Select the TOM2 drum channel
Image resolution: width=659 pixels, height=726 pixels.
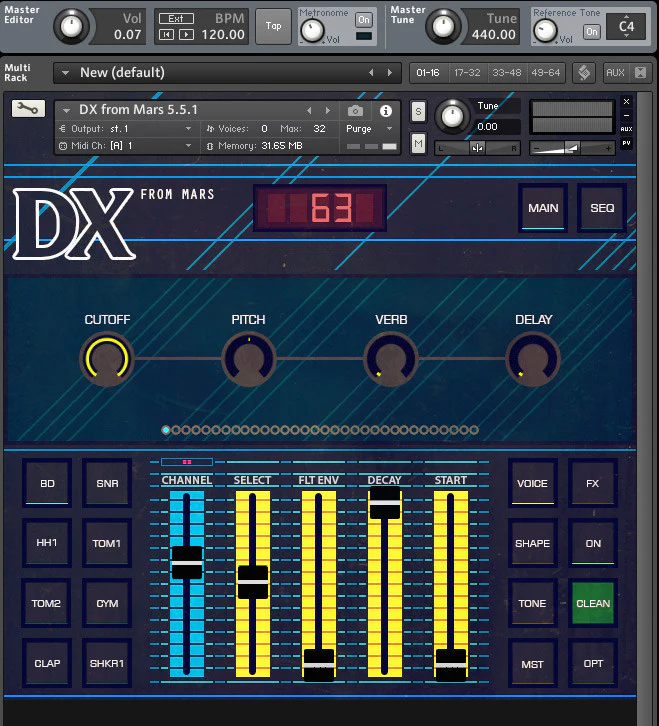(47, 603)
